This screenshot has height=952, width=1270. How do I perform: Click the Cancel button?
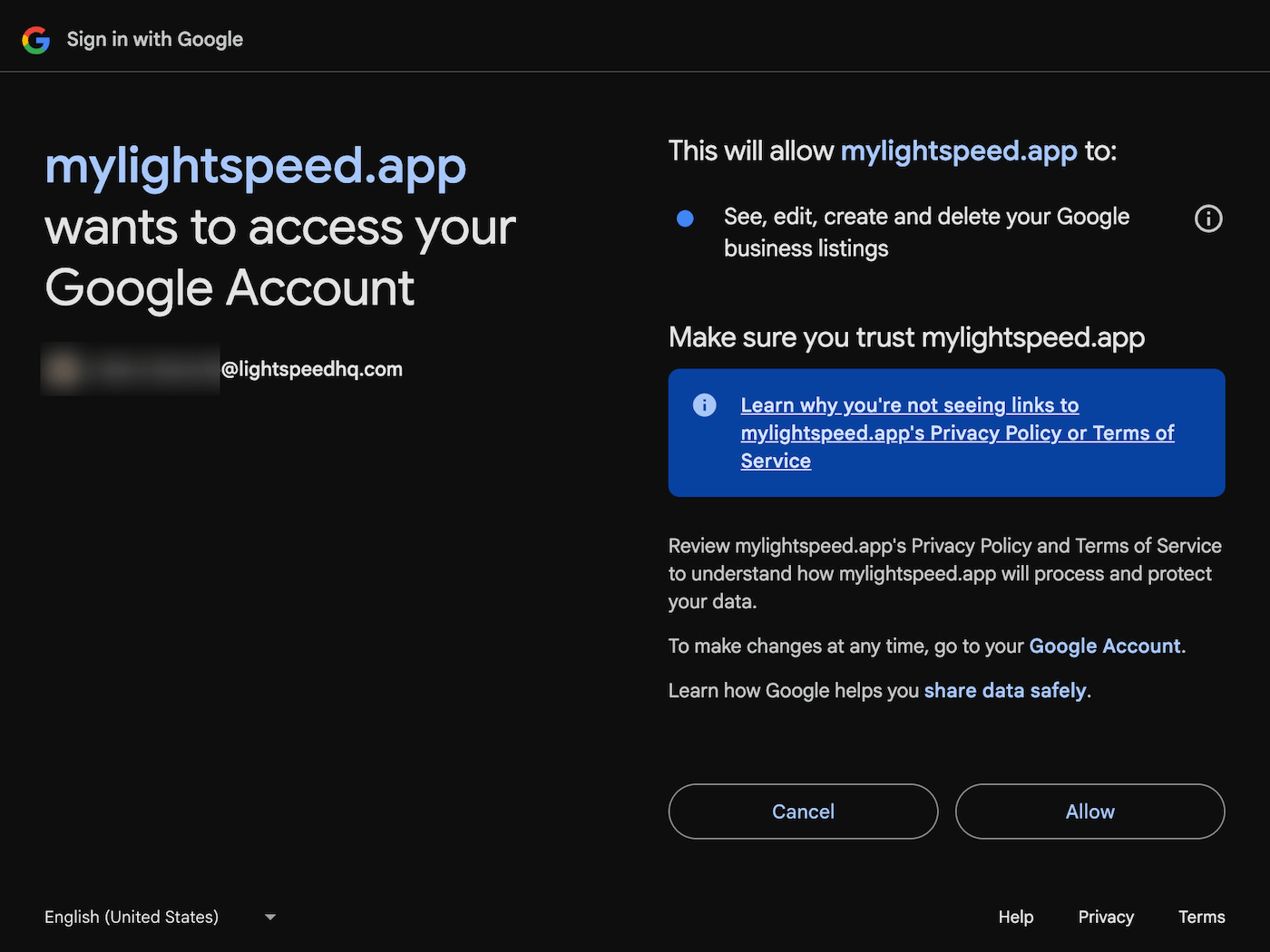(x=803, y=811)
